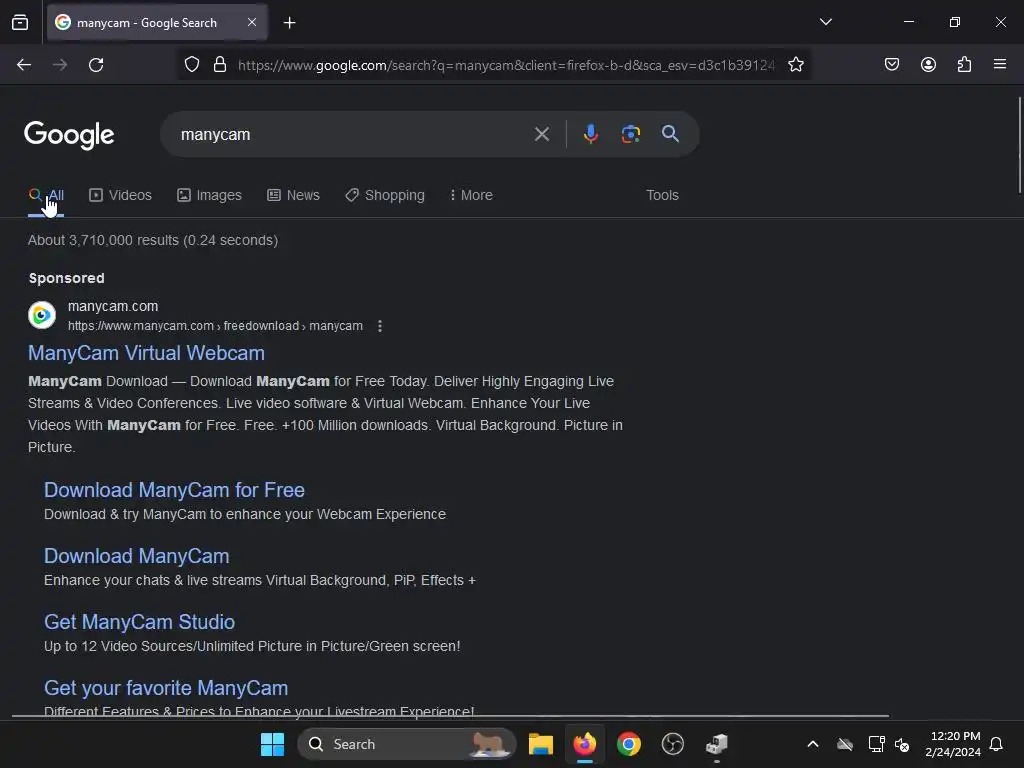Click the manycam.com site favicon

[x=42, y=315]
